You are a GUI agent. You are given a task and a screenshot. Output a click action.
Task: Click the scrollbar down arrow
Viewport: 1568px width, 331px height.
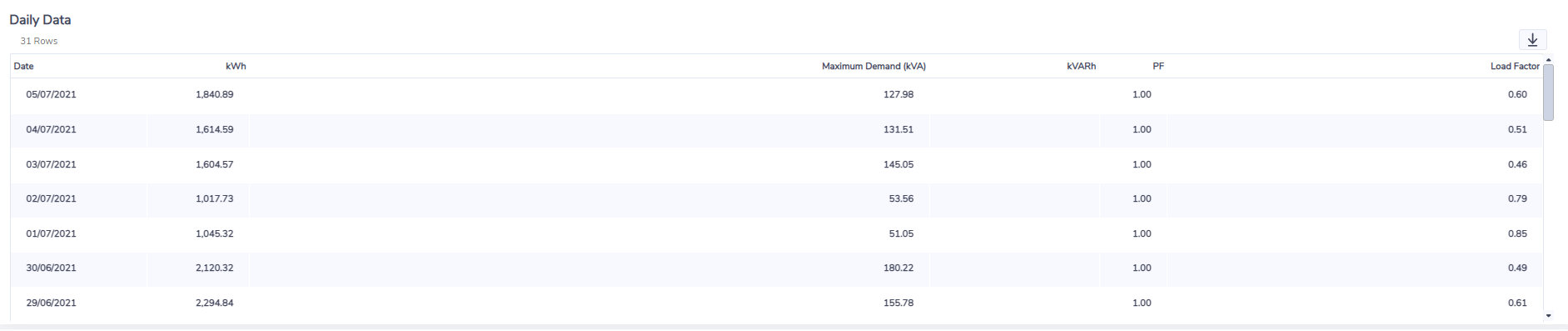[x=1549, y=316]
